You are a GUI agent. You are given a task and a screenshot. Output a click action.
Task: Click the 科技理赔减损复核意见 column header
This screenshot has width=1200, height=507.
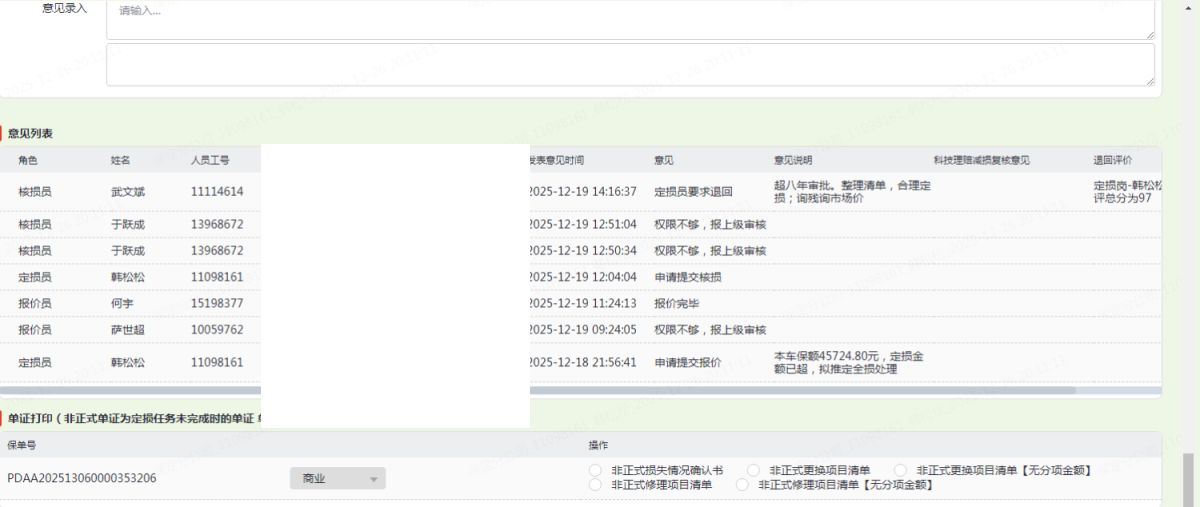981,160
